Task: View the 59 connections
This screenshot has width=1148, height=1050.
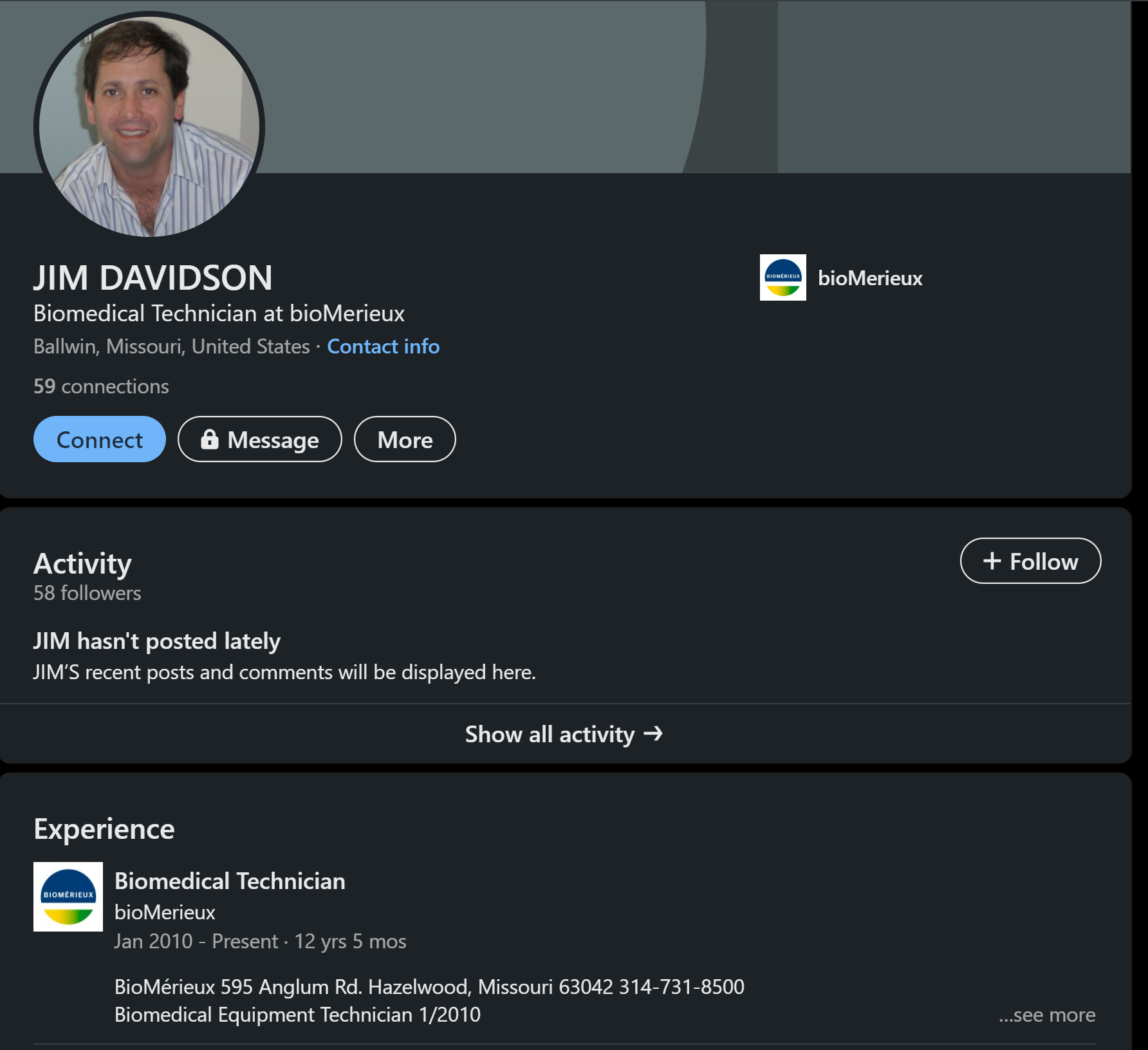Action: click(101, 386)
